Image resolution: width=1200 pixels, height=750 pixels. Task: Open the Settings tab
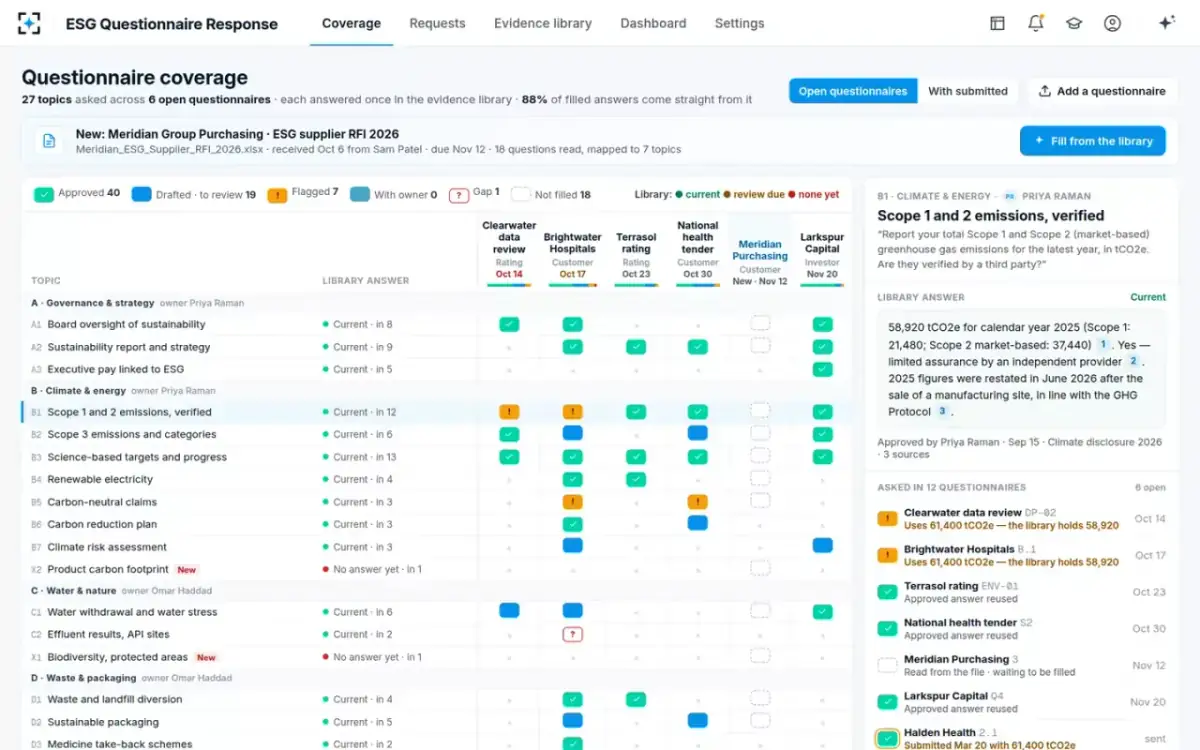point(739,23)
